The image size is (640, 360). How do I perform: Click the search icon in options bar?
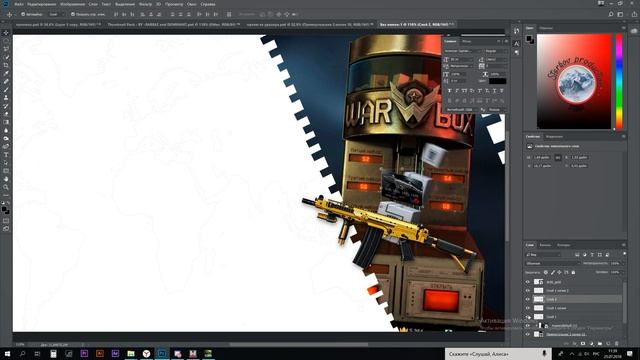[x=611, y=14]
